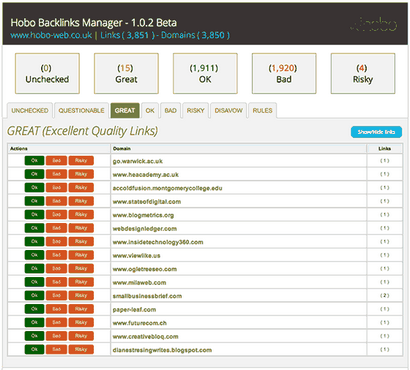Mark www.milaweb.com as Risky
Screen dimensions: 410x370
[81, 282]
